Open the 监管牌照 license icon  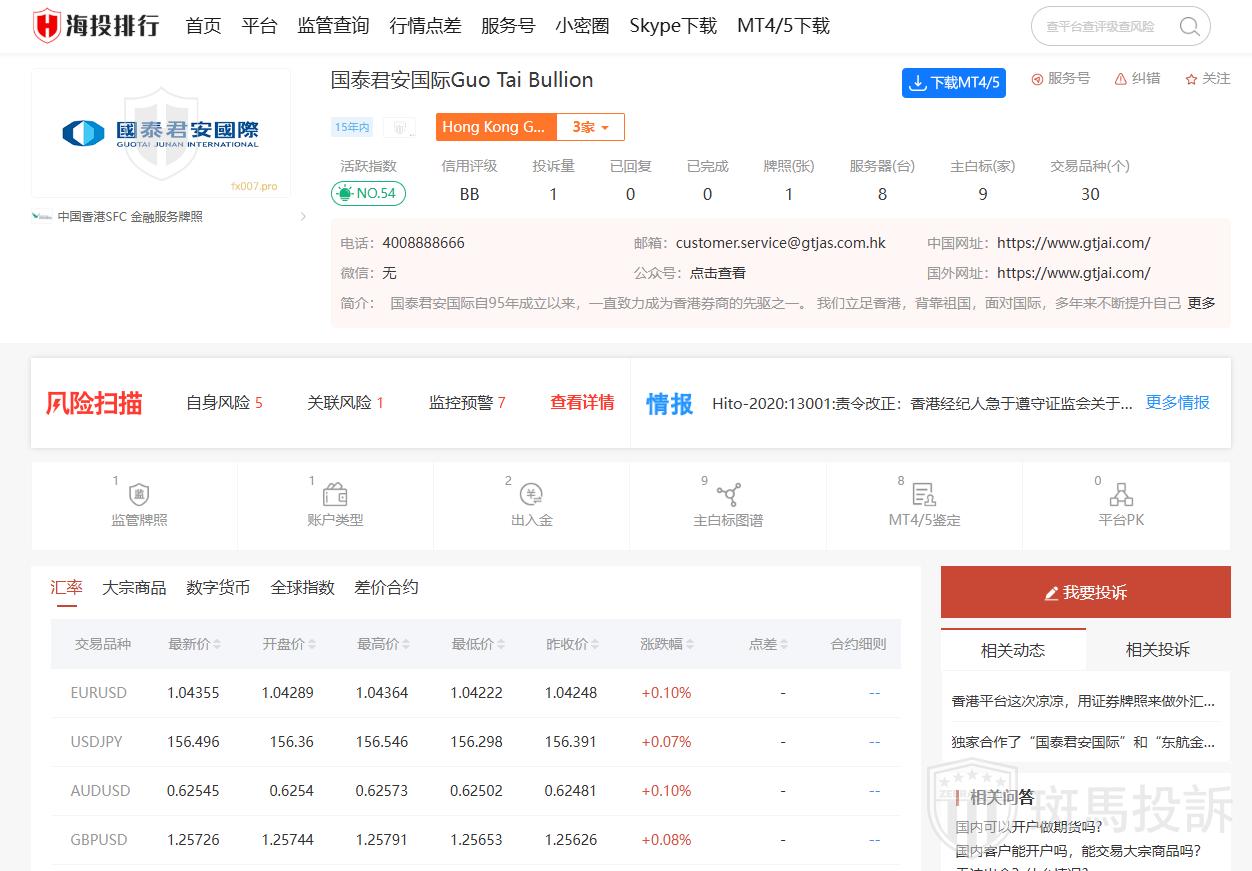pos(139,495)
